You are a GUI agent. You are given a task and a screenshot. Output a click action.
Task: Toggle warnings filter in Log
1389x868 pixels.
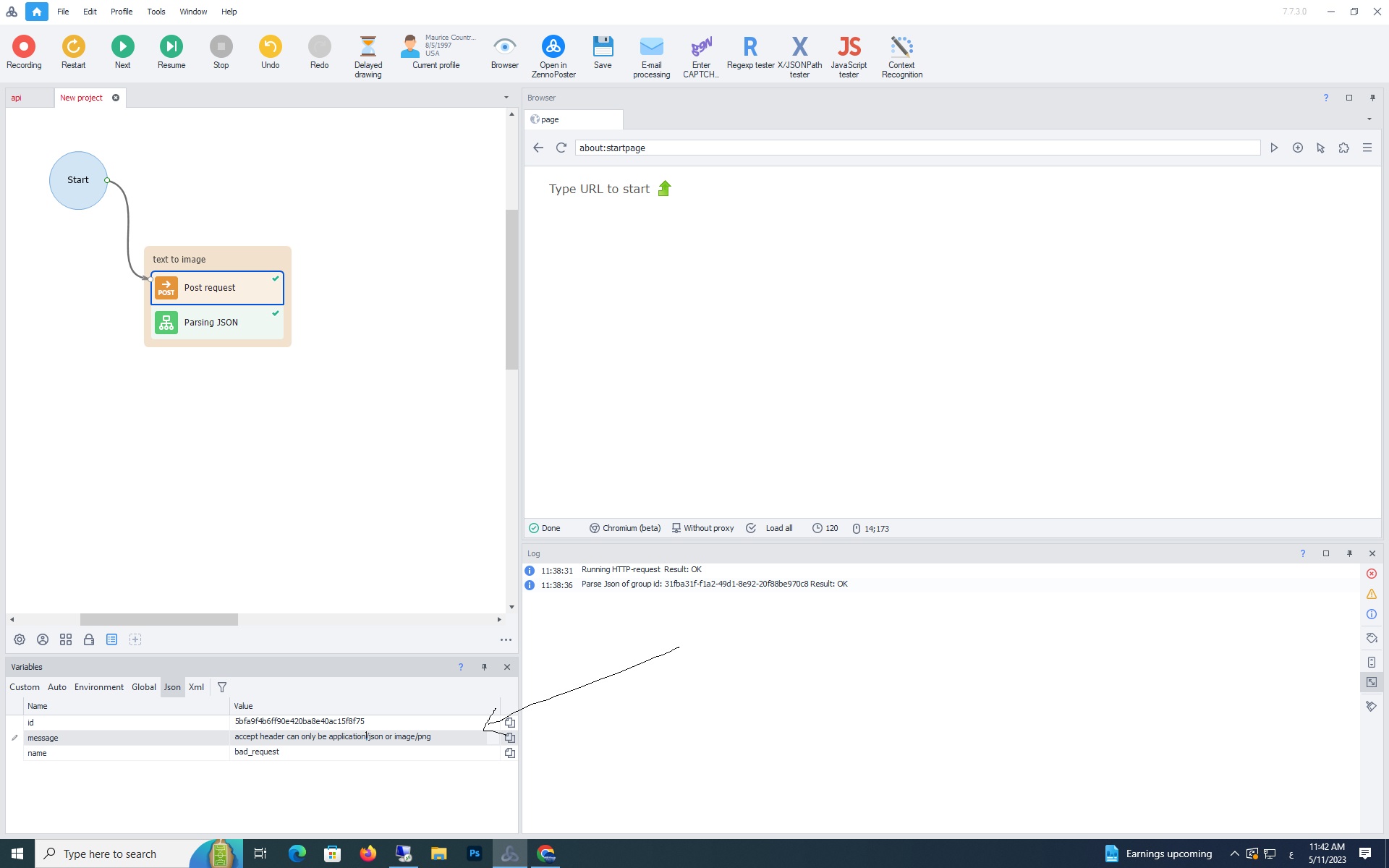(1372, 594)
